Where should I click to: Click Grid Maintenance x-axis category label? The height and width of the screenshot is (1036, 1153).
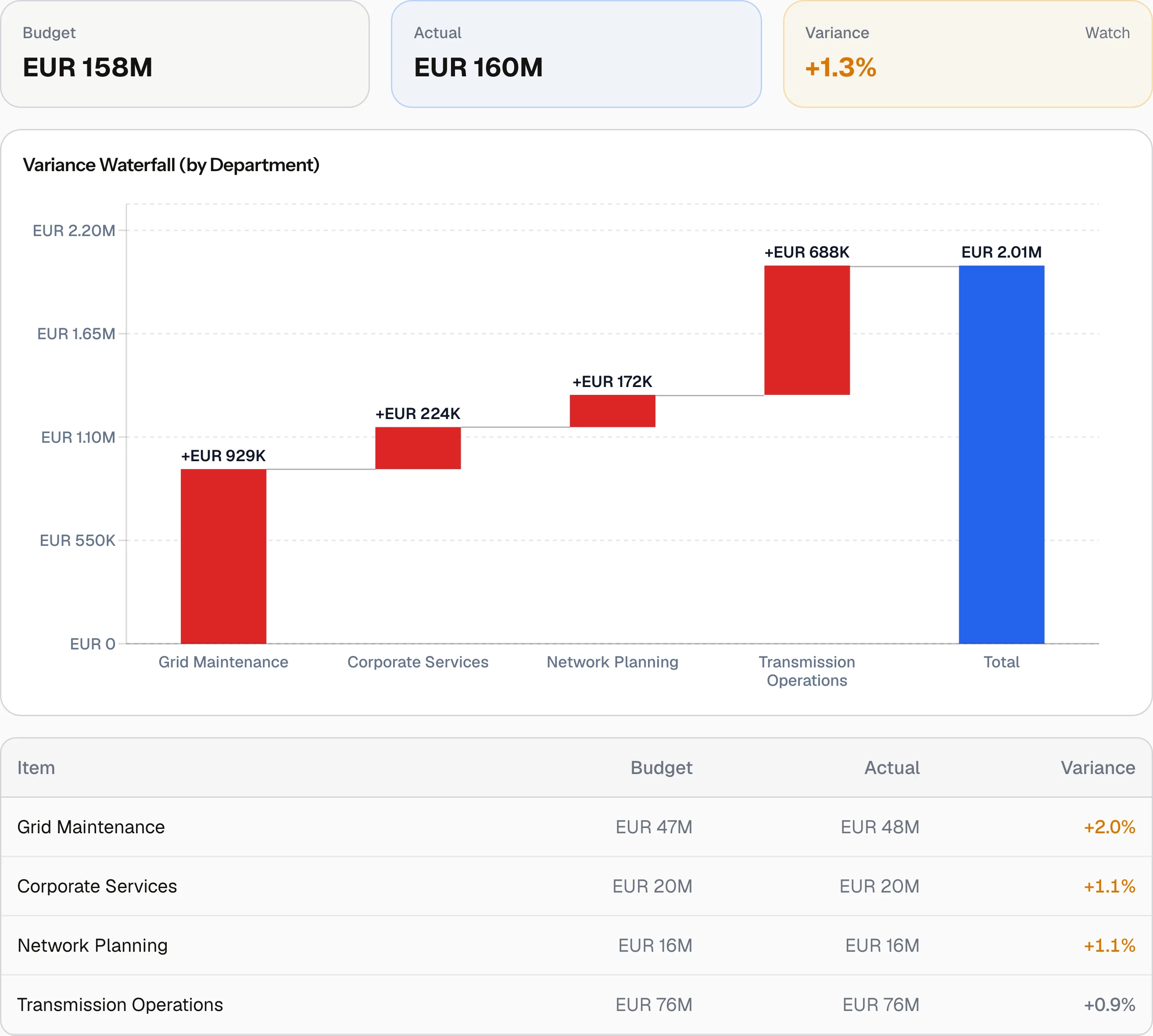click(x=224, y=662)
